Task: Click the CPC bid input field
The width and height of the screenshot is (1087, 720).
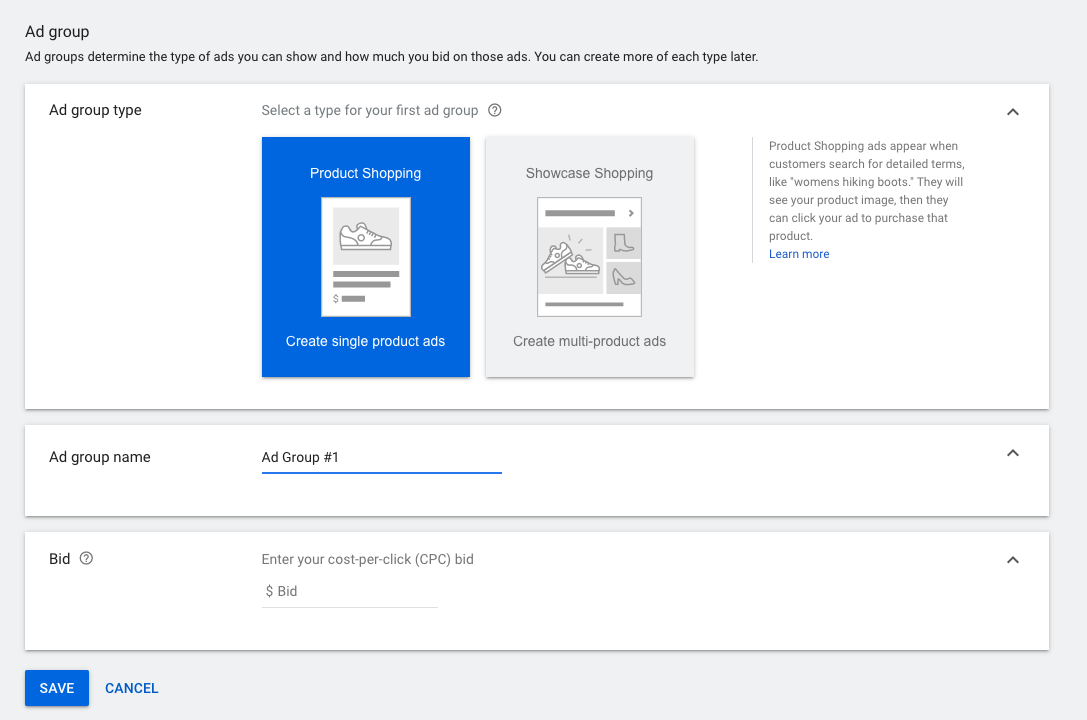Action: (349, 591)
